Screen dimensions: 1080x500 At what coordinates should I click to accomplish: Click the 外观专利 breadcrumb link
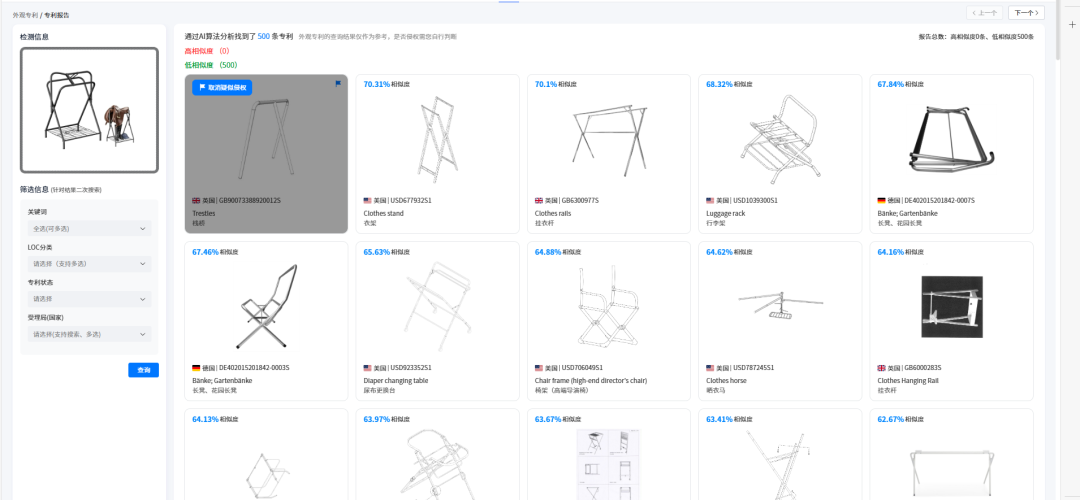(25, 14)
